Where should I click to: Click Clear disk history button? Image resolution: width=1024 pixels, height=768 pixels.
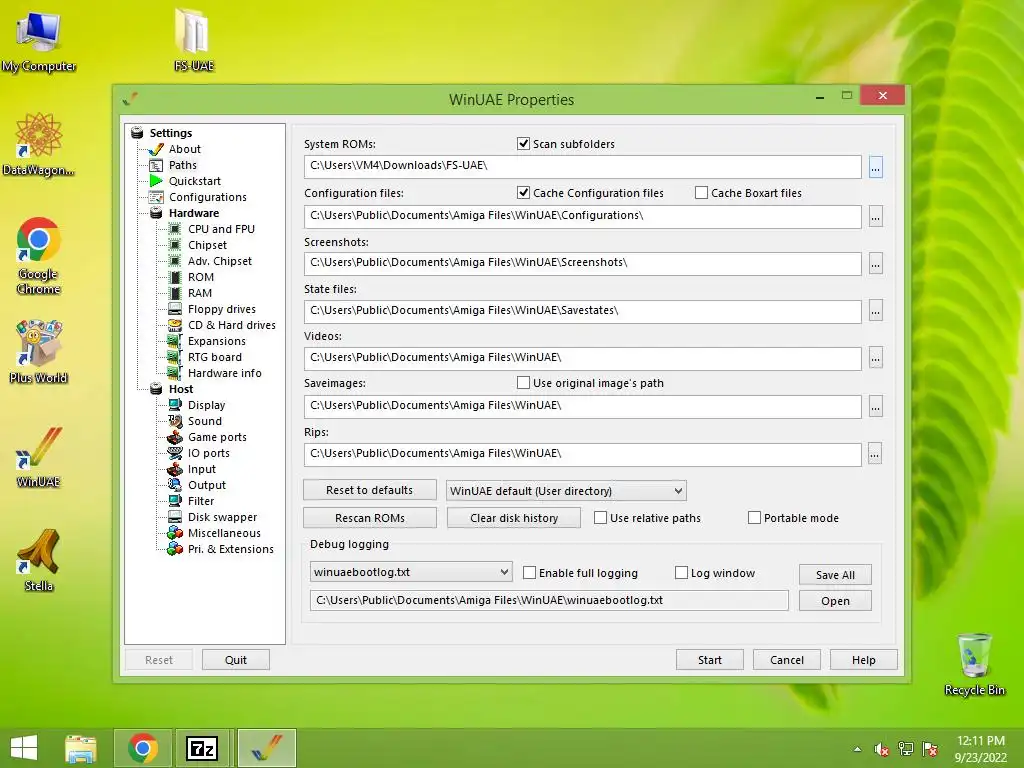(514, 518)
